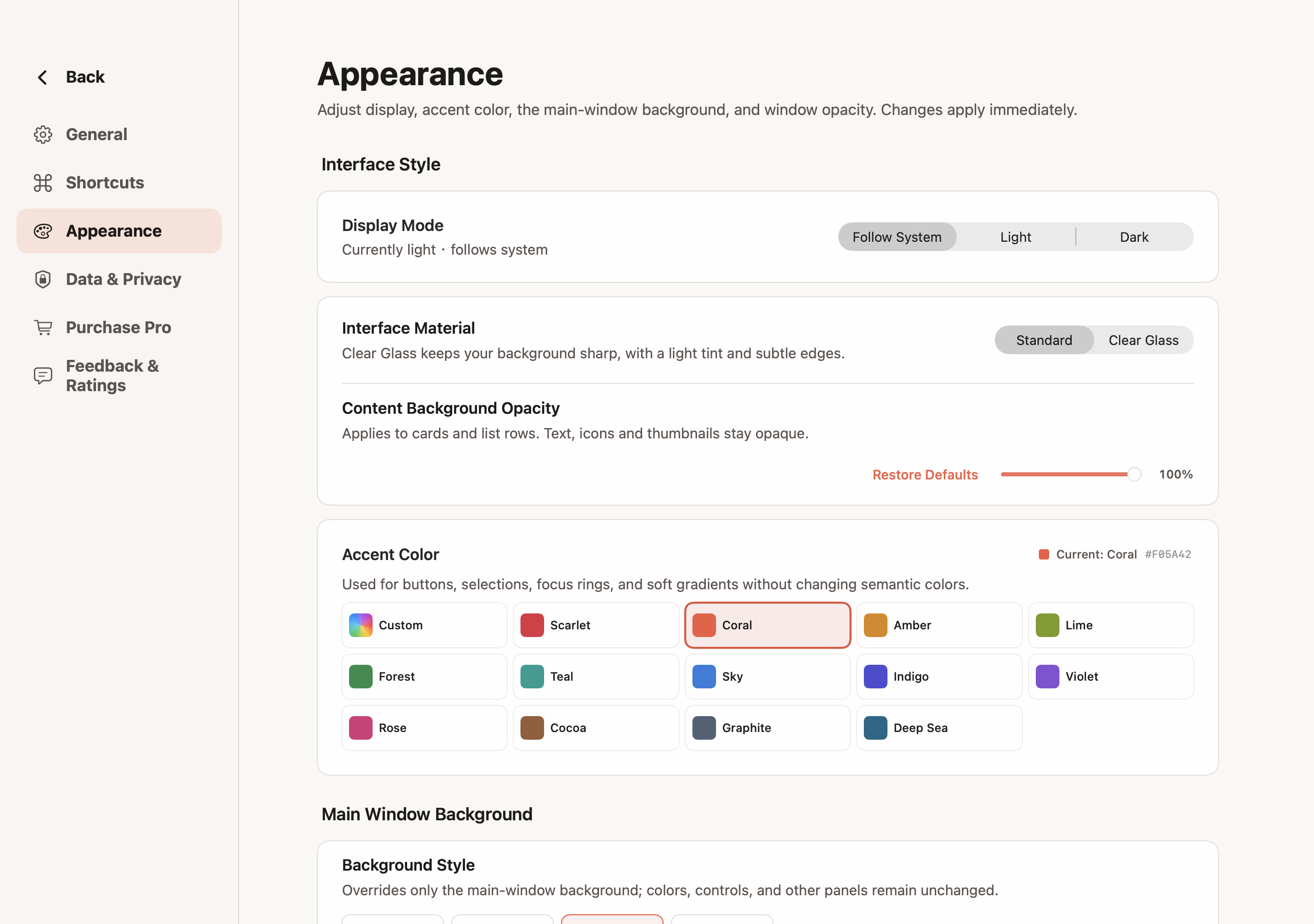Screen dimensions: 1314x924
Task: Switch display mode to Light
Action: point(1015,237)
